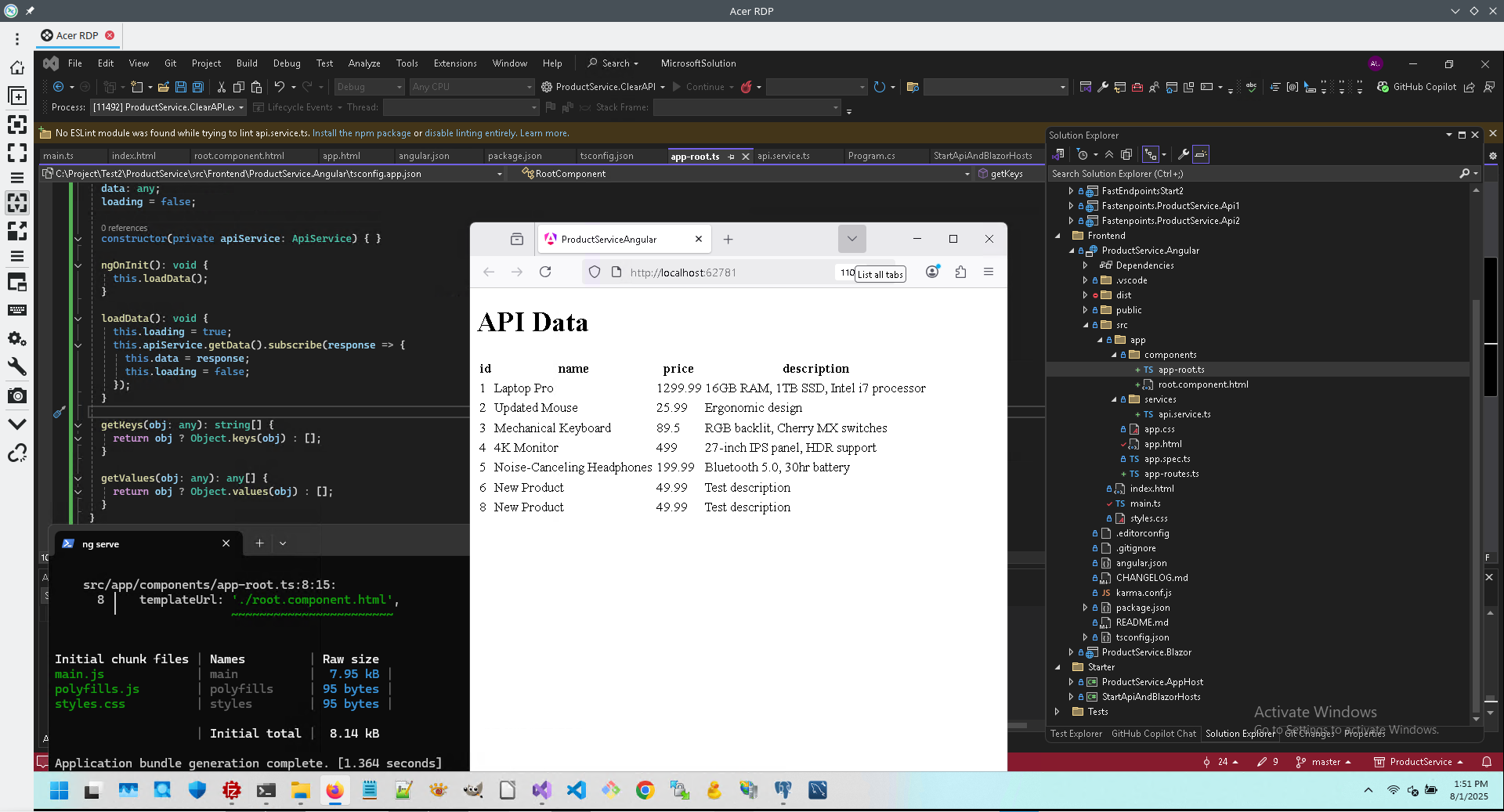Screen dimensions: 1504x812
Task: Close the ng serve terminal tab
Action: (226, 543)
